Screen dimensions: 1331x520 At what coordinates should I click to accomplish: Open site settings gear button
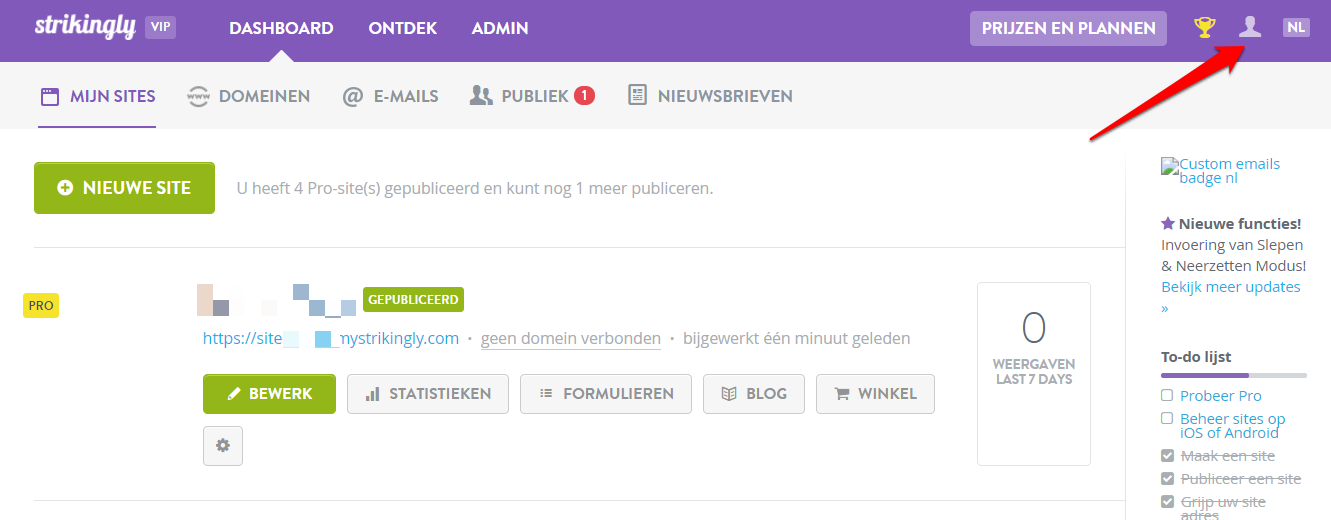[x=223, y=446]
